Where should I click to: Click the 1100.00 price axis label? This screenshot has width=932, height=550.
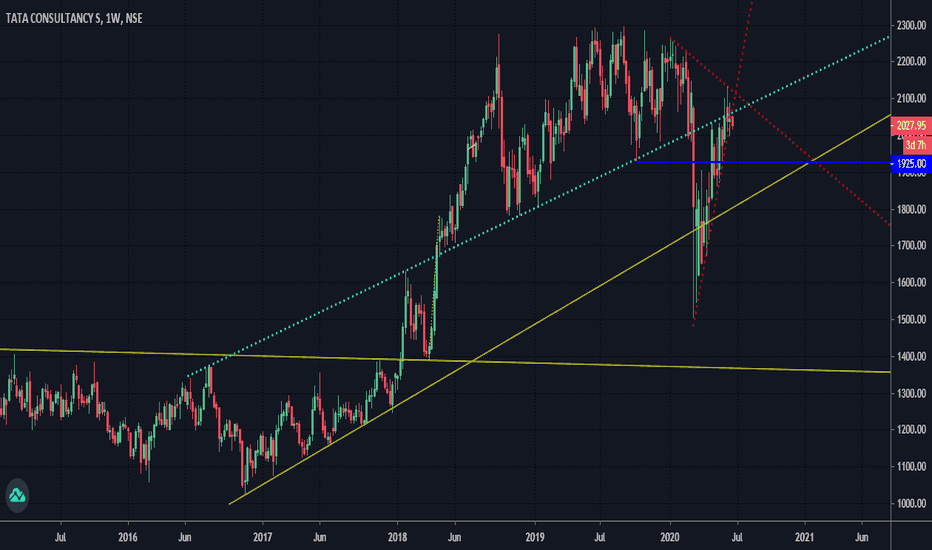coord(912,466)
